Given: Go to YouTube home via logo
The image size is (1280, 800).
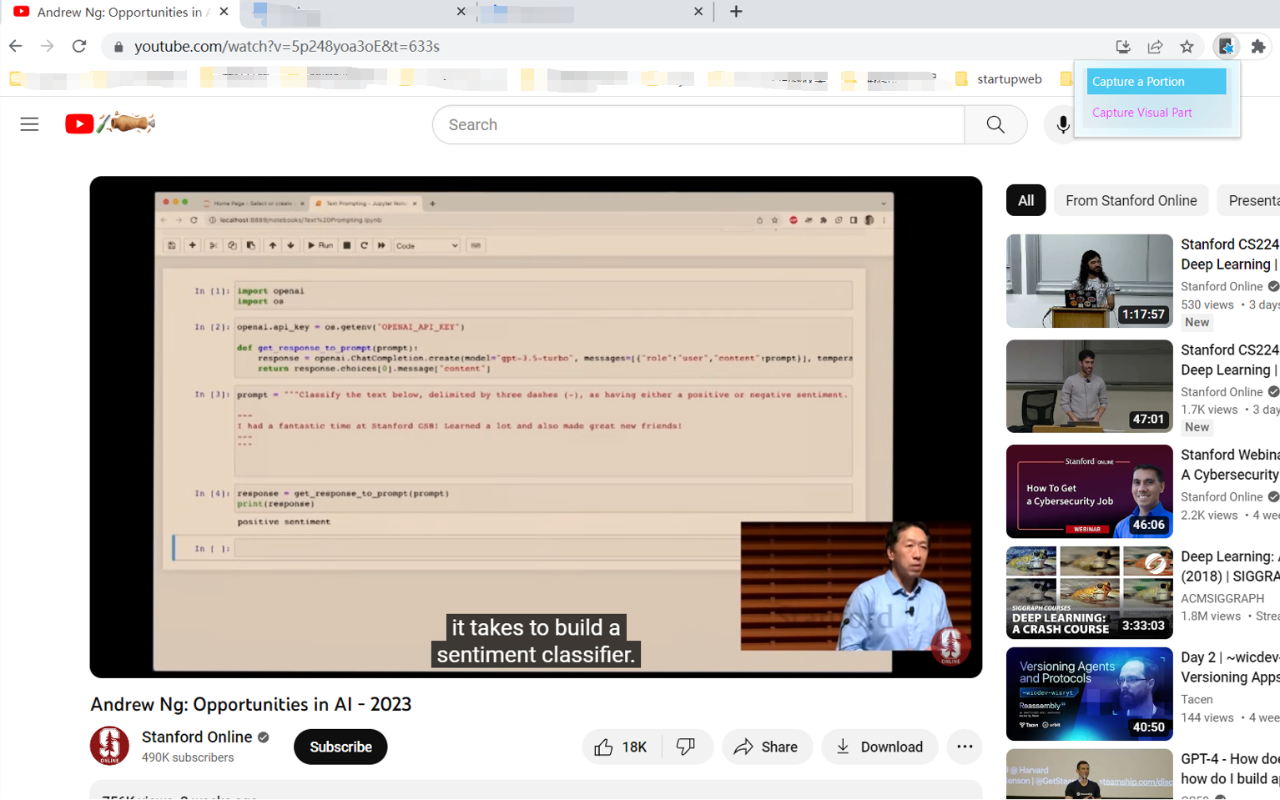Looking at the screenshot, I should pos(110,124).
